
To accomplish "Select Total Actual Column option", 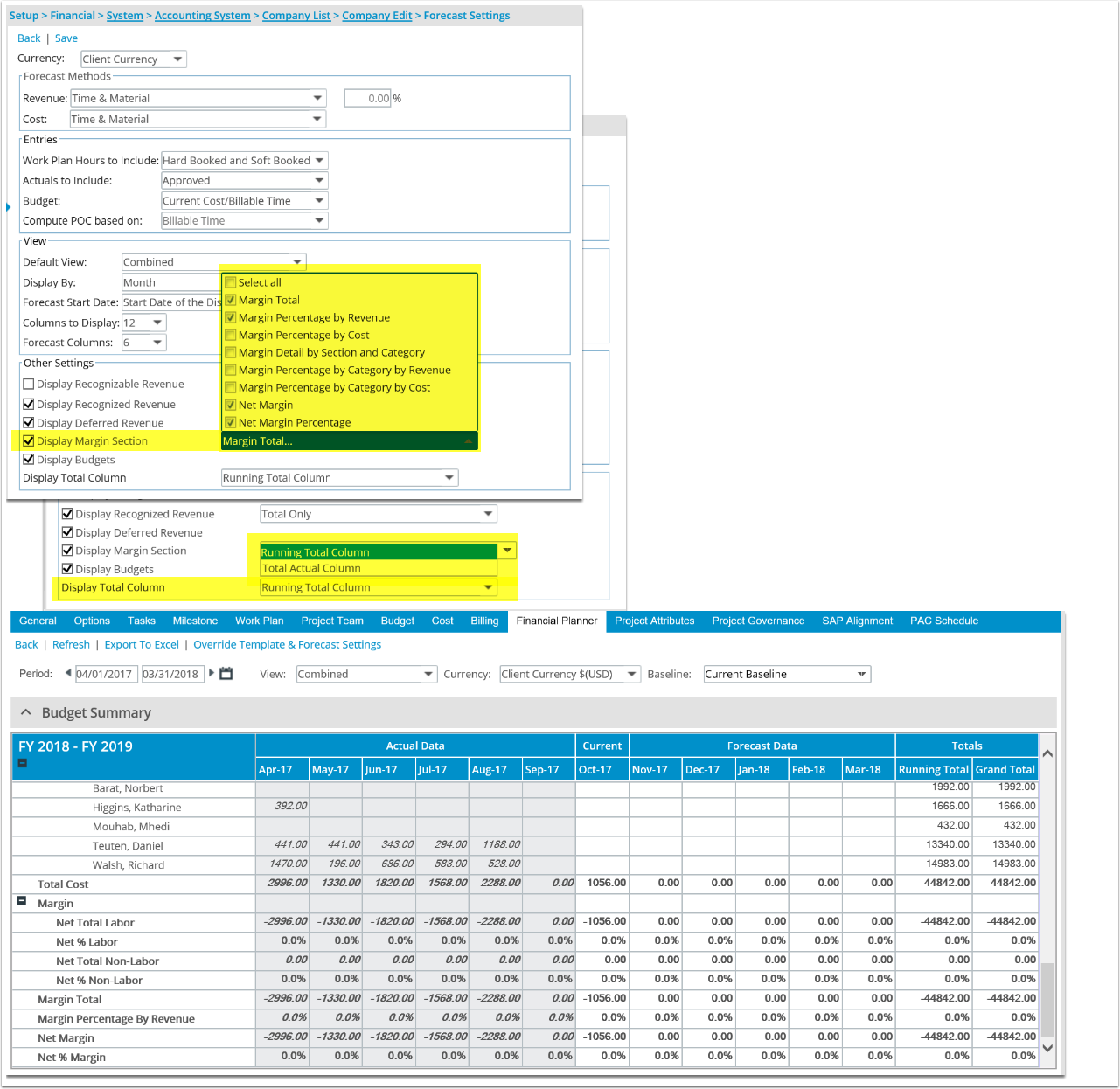I will pyautogui.click(x=379, y=568).
